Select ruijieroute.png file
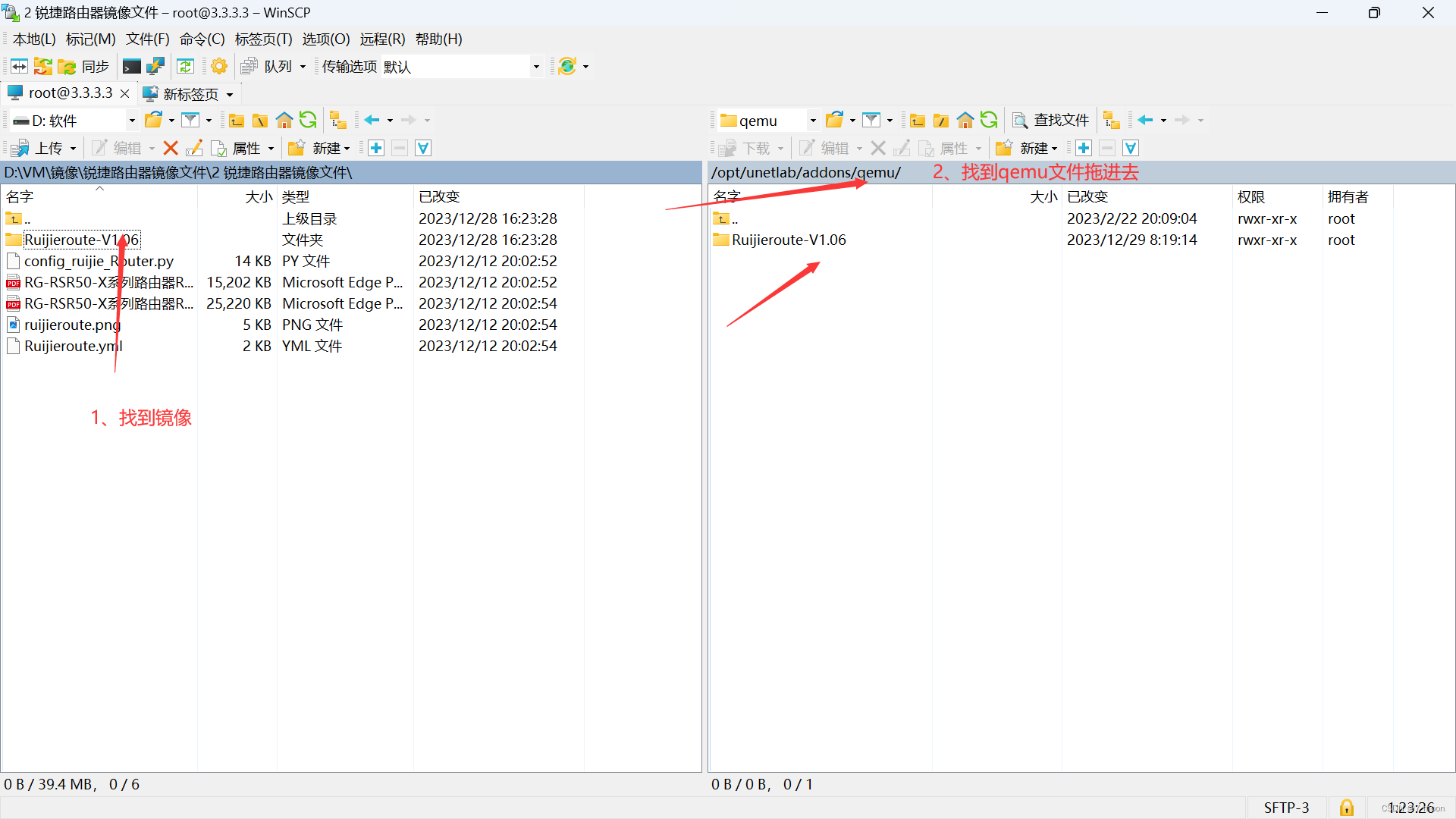Viewport: 1456px width, 819px height. point(72,325)
